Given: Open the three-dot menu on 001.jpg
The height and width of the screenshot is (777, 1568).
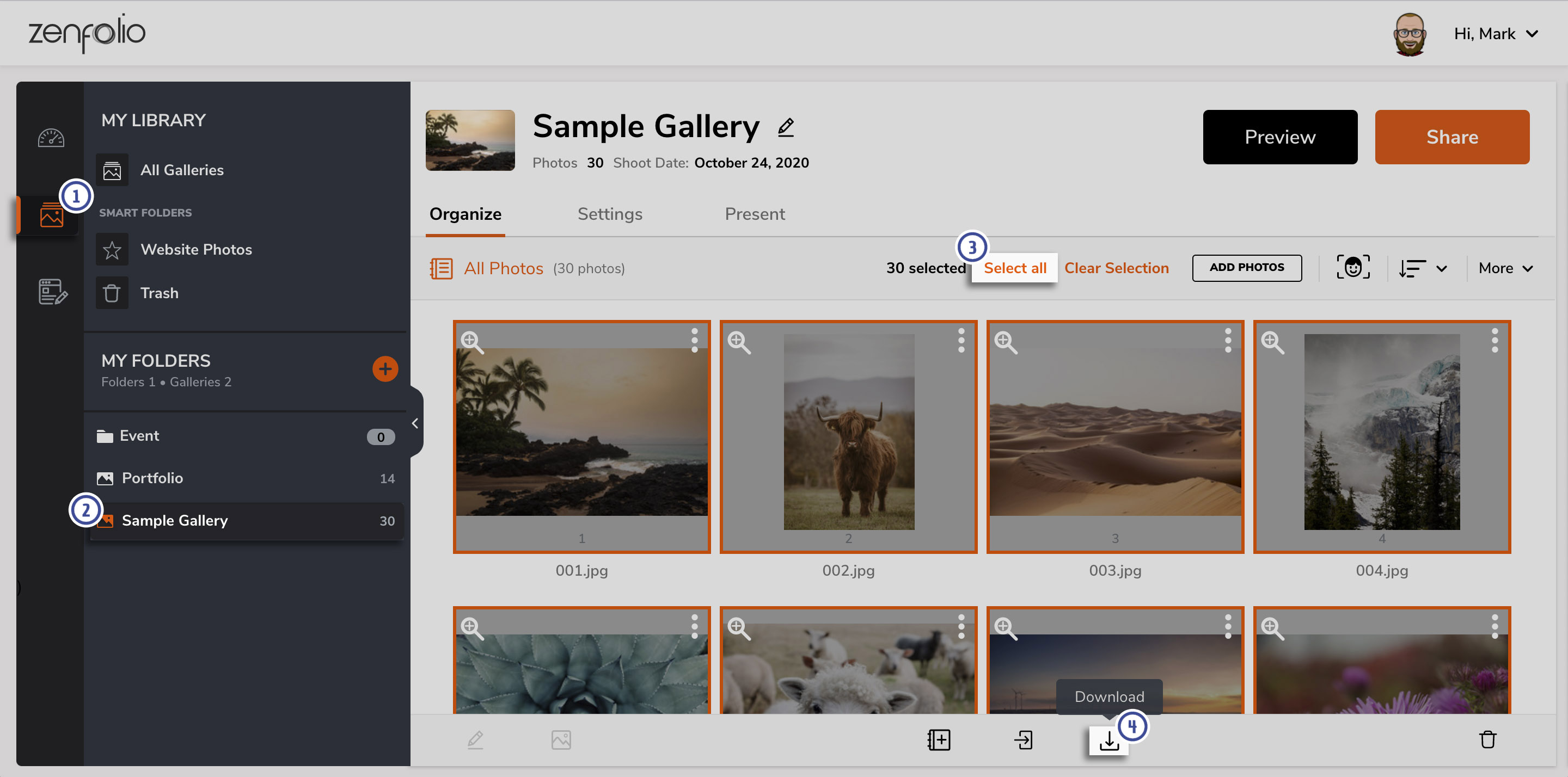Looking at the screenshot, I should click(695, 340).
